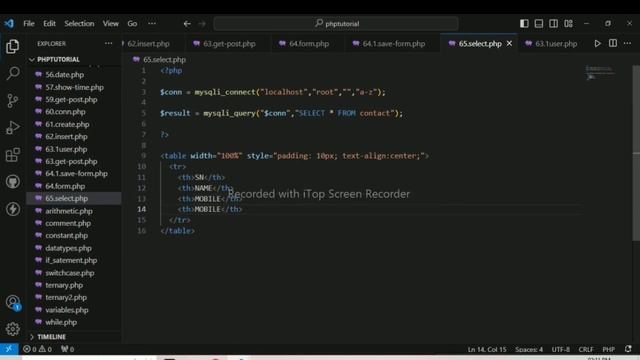Open the Extensions view
The width and height of the screenshot is (640, 360).
tap(13, 155)
